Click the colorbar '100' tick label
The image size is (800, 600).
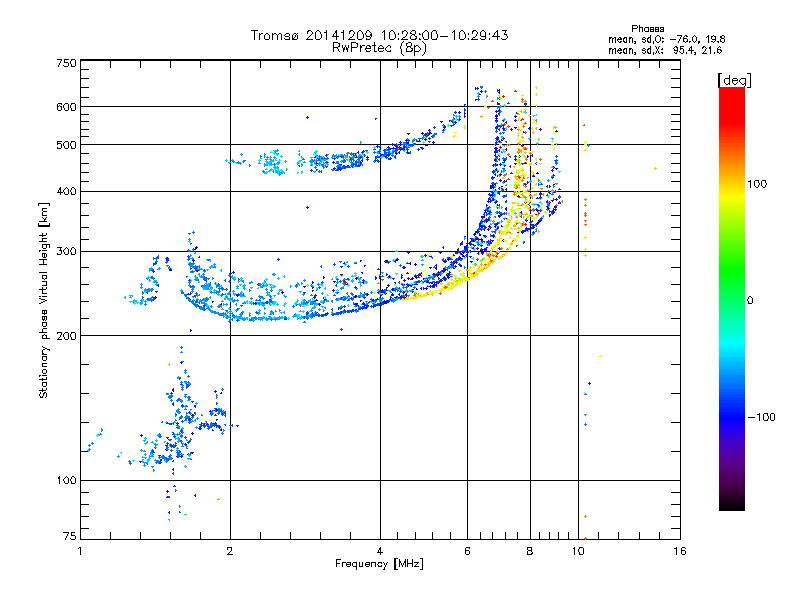757,184
